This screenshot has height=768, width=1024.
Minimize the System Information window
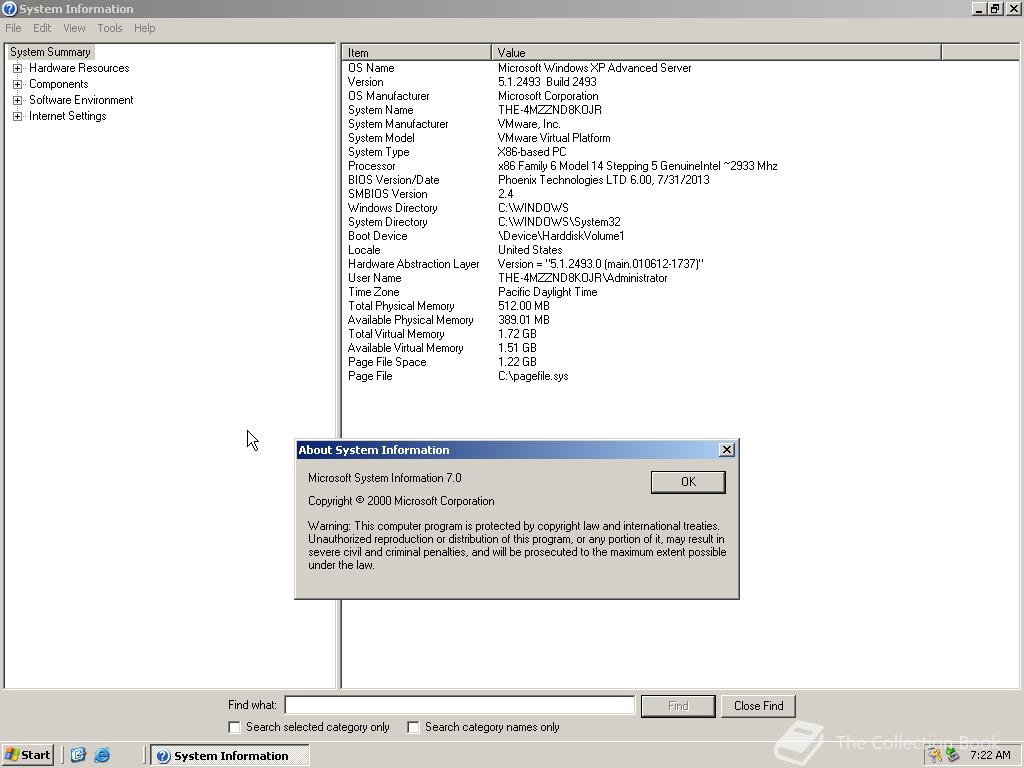(978, 8)
